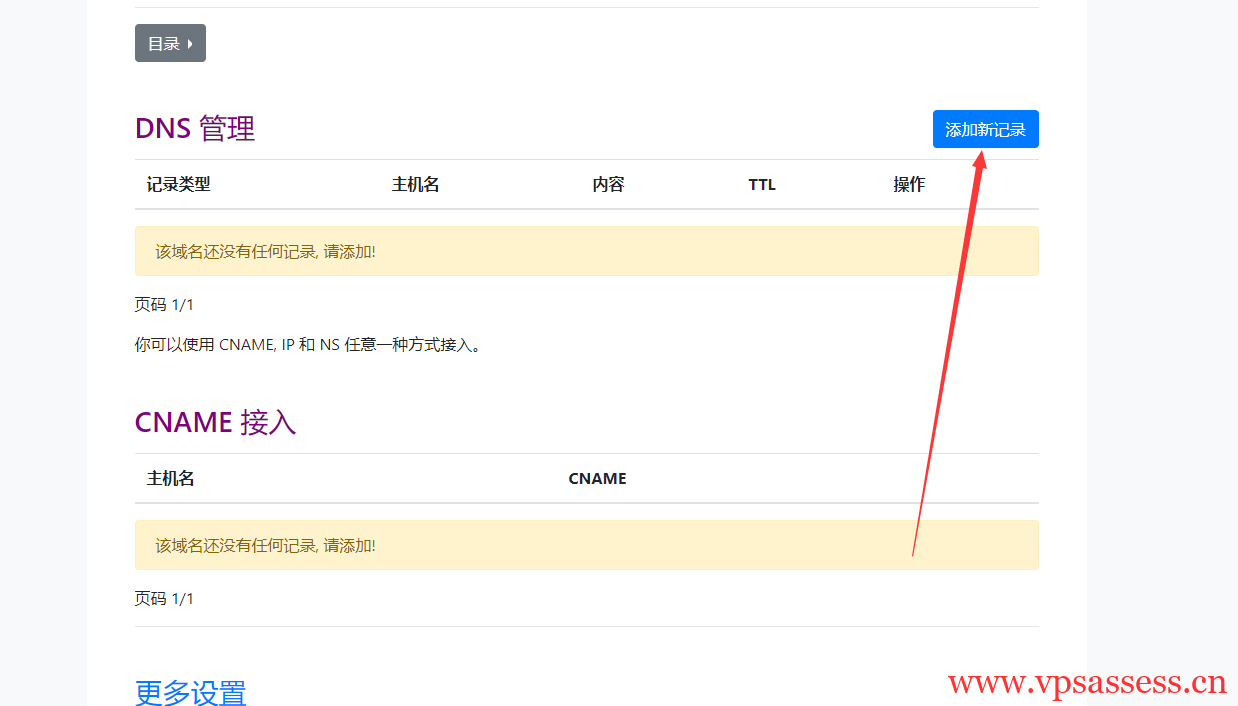Click the TTL column header
Image resolution: width=1238 pixels, height=706 pixels.
coord(762,184)
